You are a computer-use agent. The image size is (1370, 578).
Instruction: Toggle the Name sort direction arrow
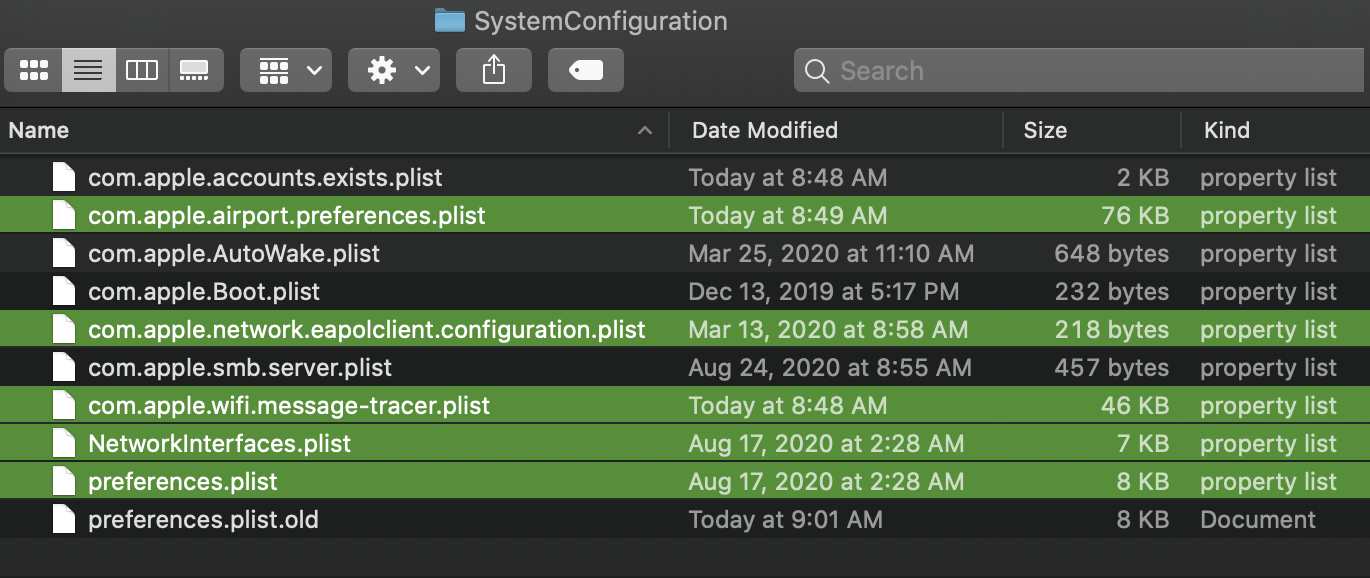[645, 131]
